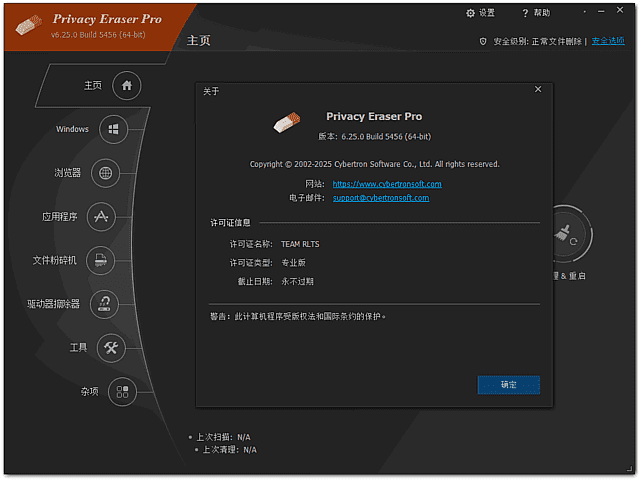Click the support@cybertronsoft.com email link
This screenshot has height=480, width=640.
(381, 198)
